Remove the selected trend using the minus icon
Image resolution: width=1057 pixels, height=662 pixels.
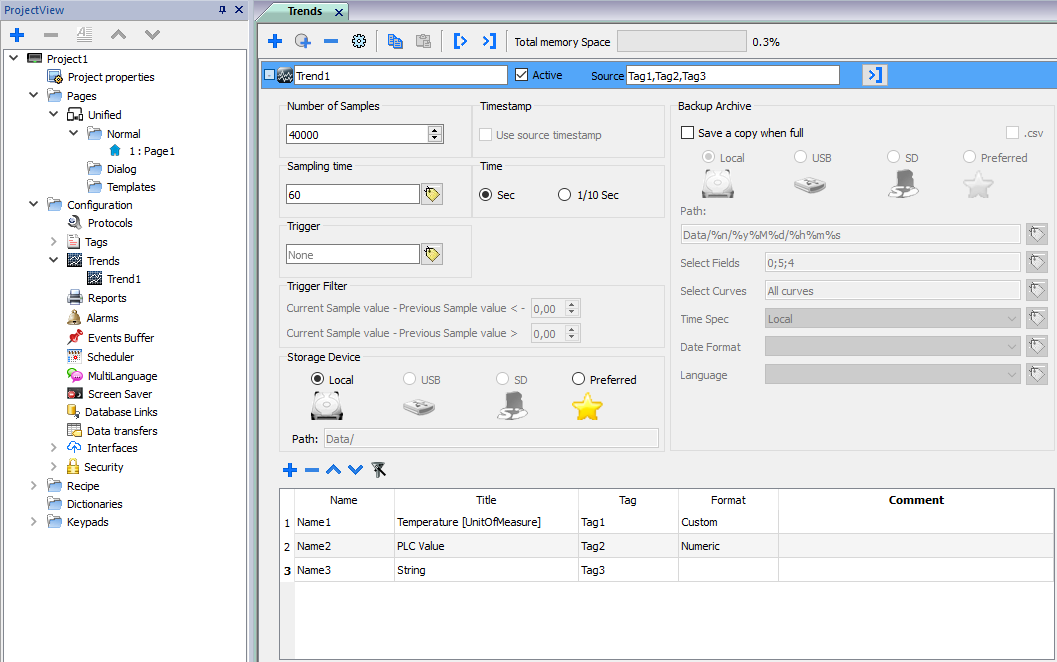(x=330, y=41)
